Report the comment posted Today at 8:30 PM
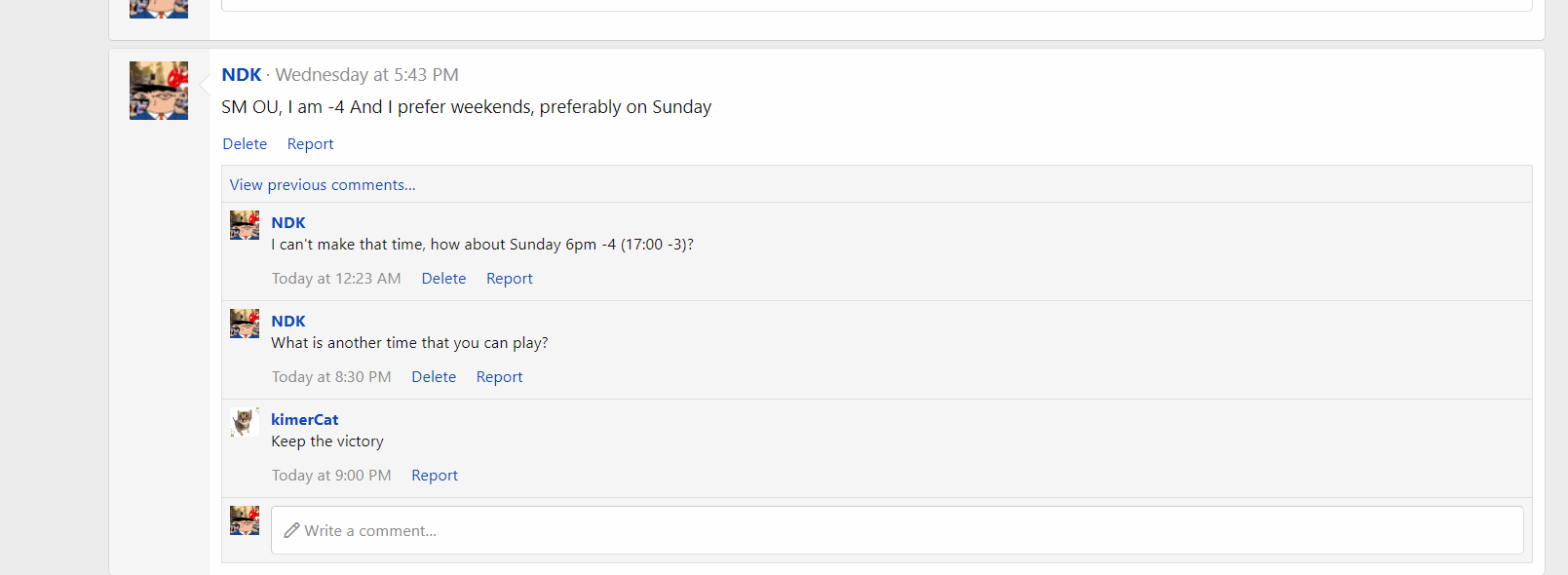 (x=499, y=377)
